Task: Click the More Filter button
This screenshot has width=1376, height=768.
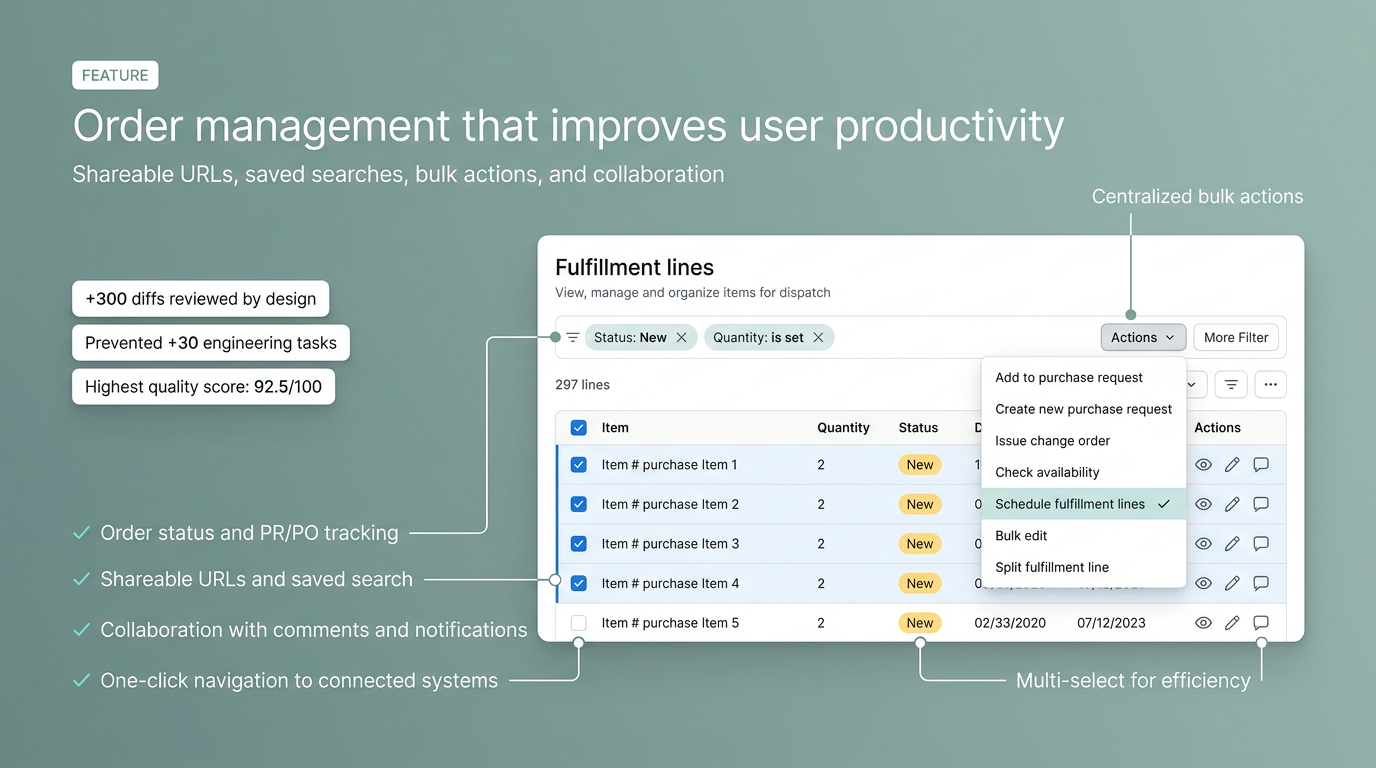Action: tap(1236, 338)
